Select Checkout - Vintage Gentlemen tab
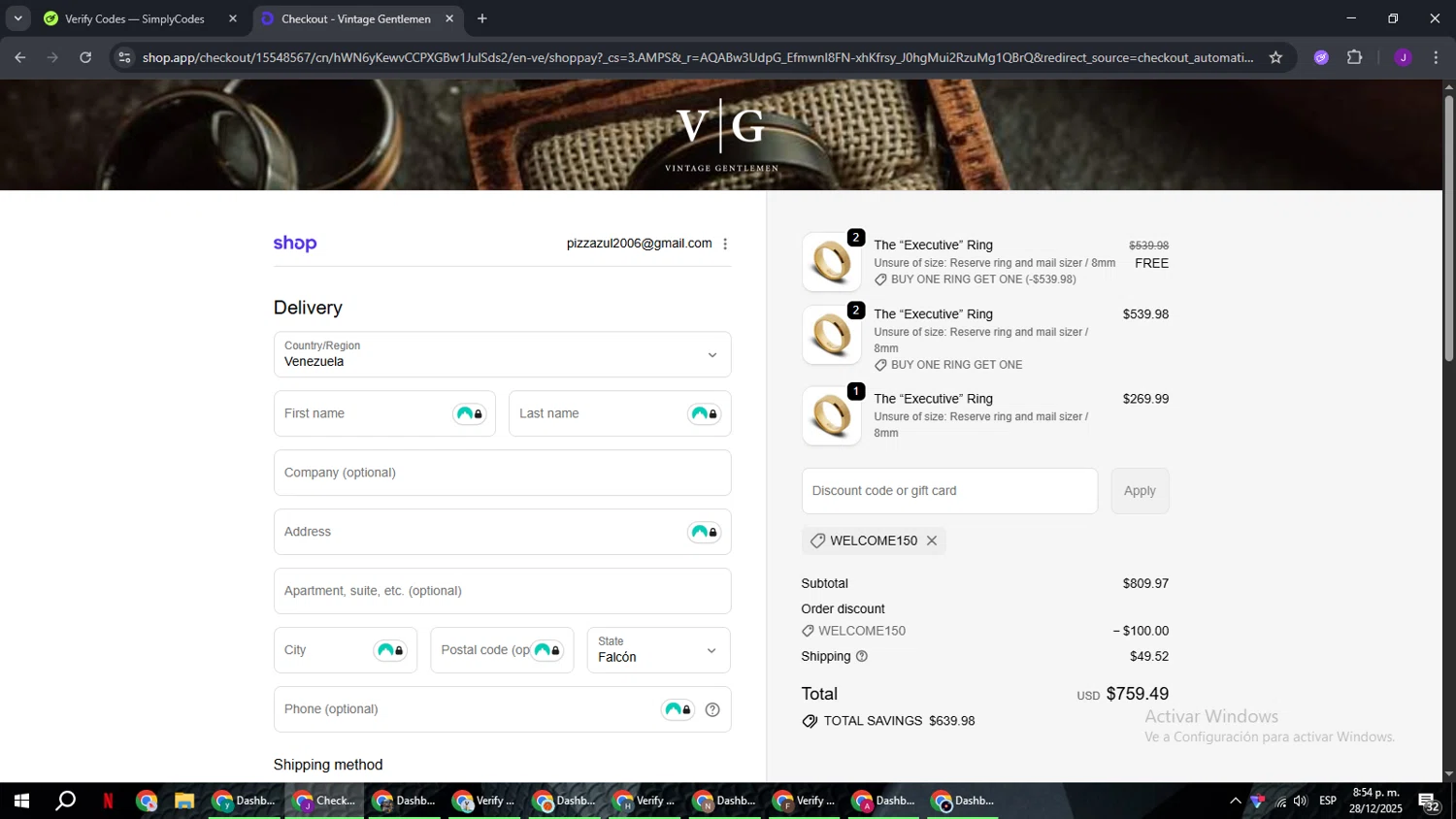 [x=357, y=18]
